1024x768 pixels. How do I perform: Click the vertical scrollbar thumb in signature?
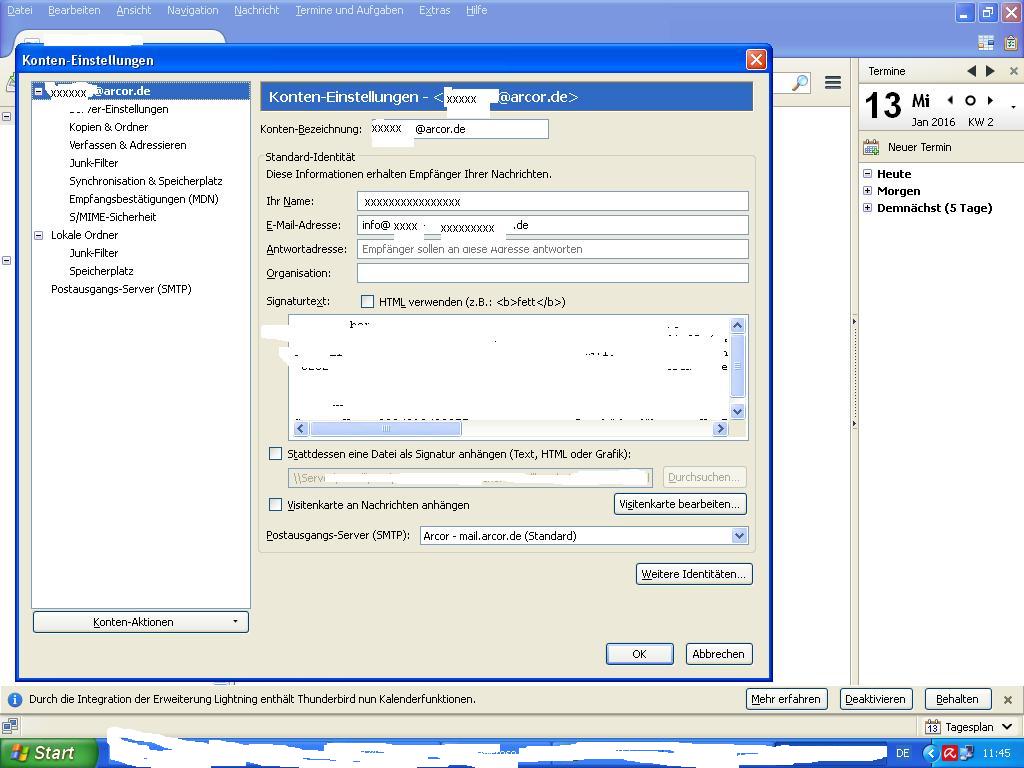tap(737, 366)
